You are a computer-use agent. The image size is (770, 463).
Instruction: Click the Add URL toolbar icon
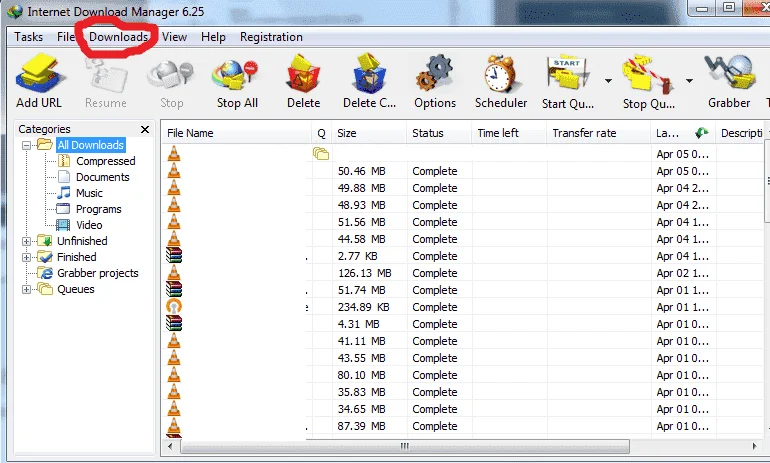coord(39,75)
